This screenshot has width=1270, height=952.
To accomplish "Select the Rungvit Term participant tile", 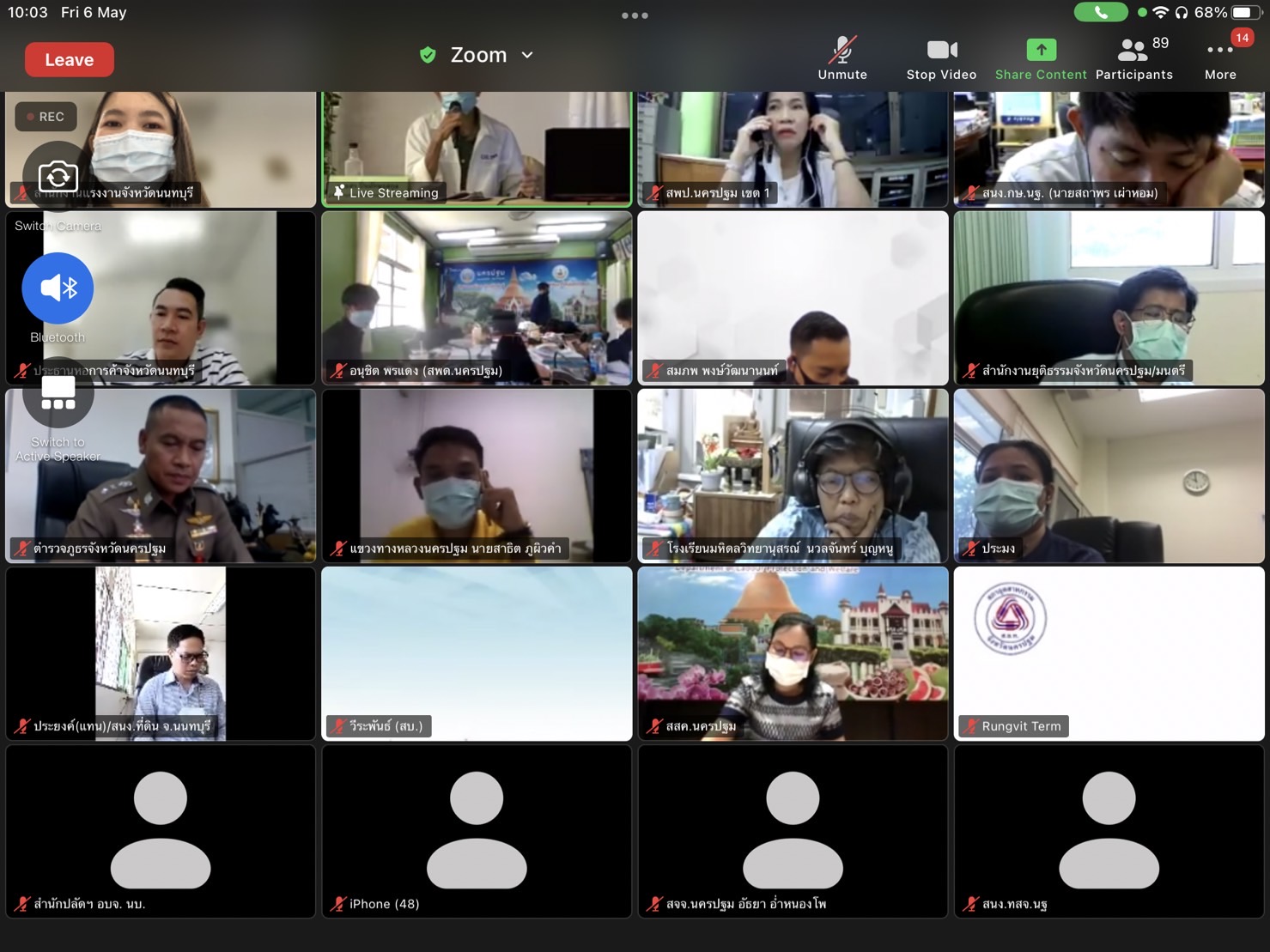I will (1109, 652).
